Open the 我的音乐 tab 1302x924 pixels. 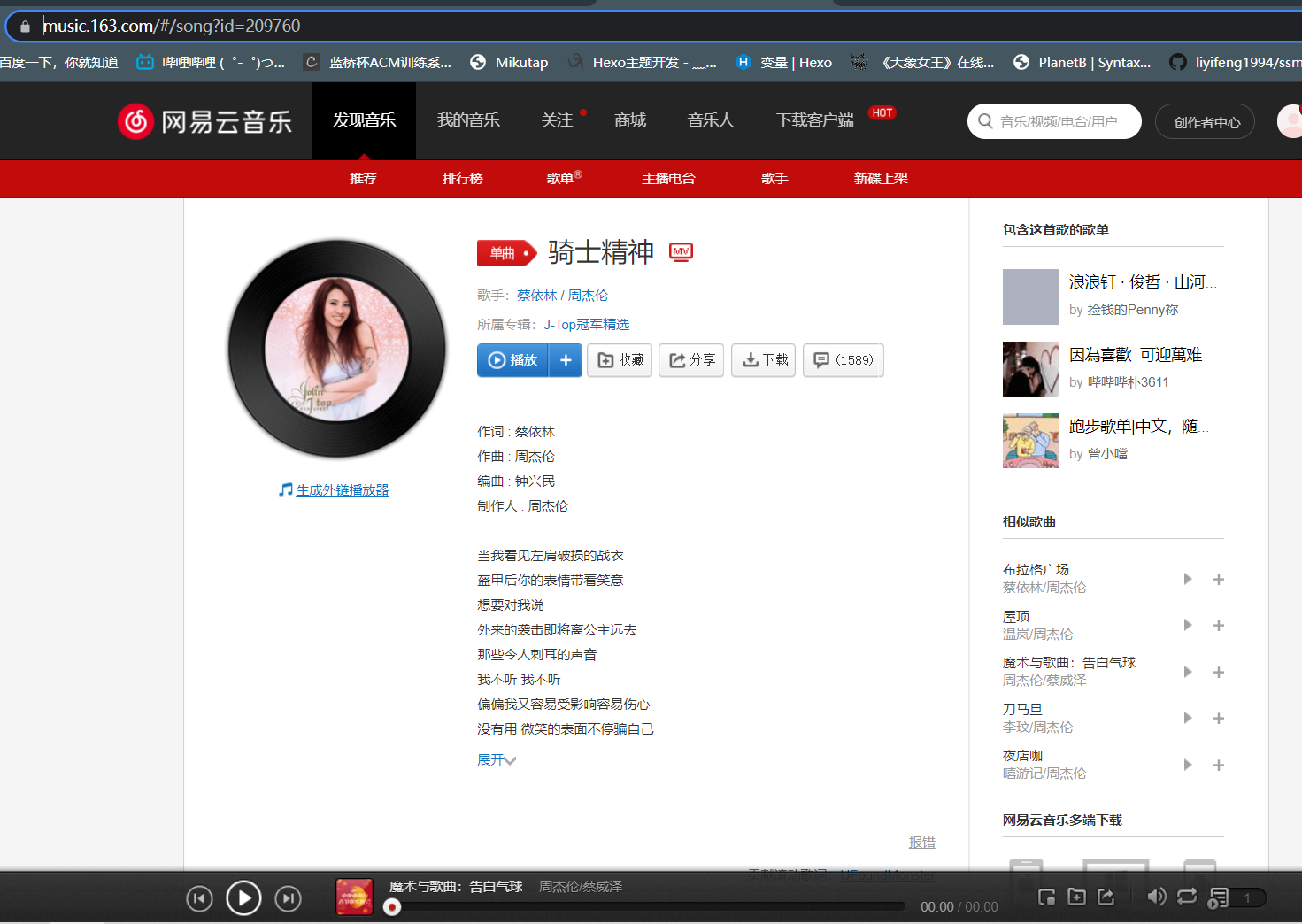(468, 120)
